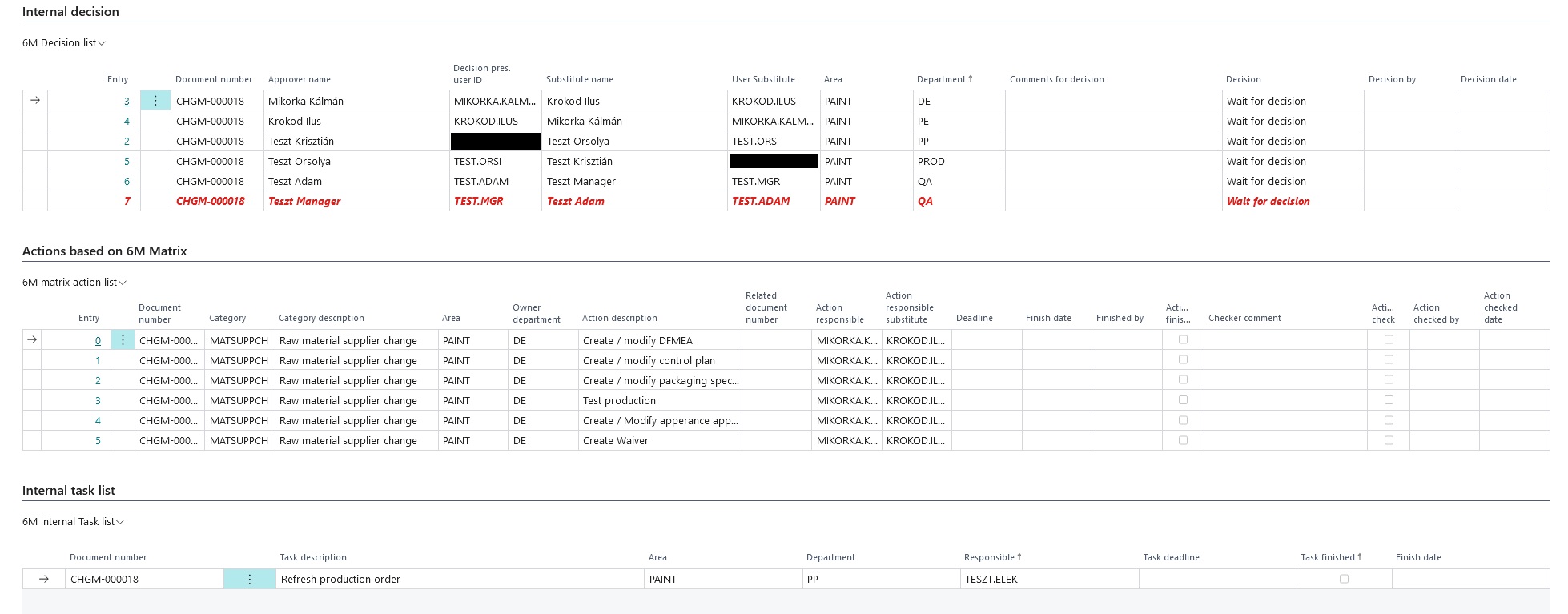Click row arrow in Internal task list
This screenshot has width=1568, height=614.
tap(44, 579)
